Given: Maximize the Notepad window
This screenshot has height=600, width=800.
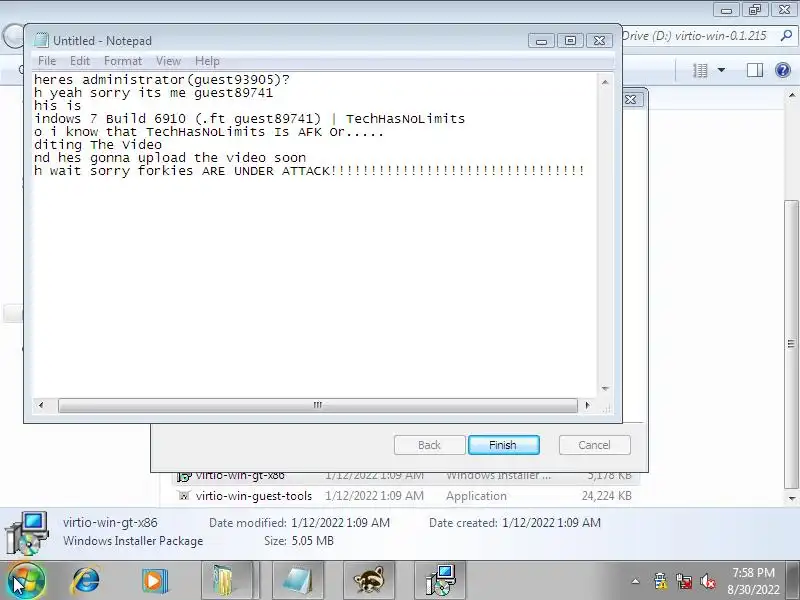Looking at the screenshot, I should 570,41.
